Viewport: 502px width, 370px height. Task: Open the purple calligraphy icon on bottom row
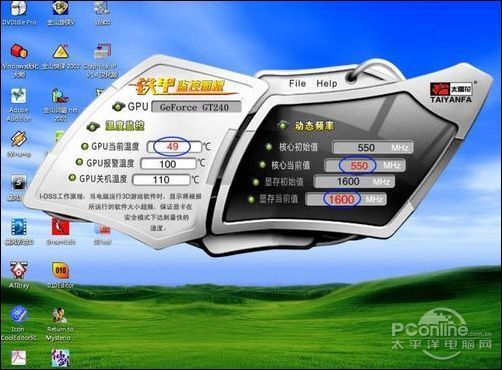tap(60, 358)
